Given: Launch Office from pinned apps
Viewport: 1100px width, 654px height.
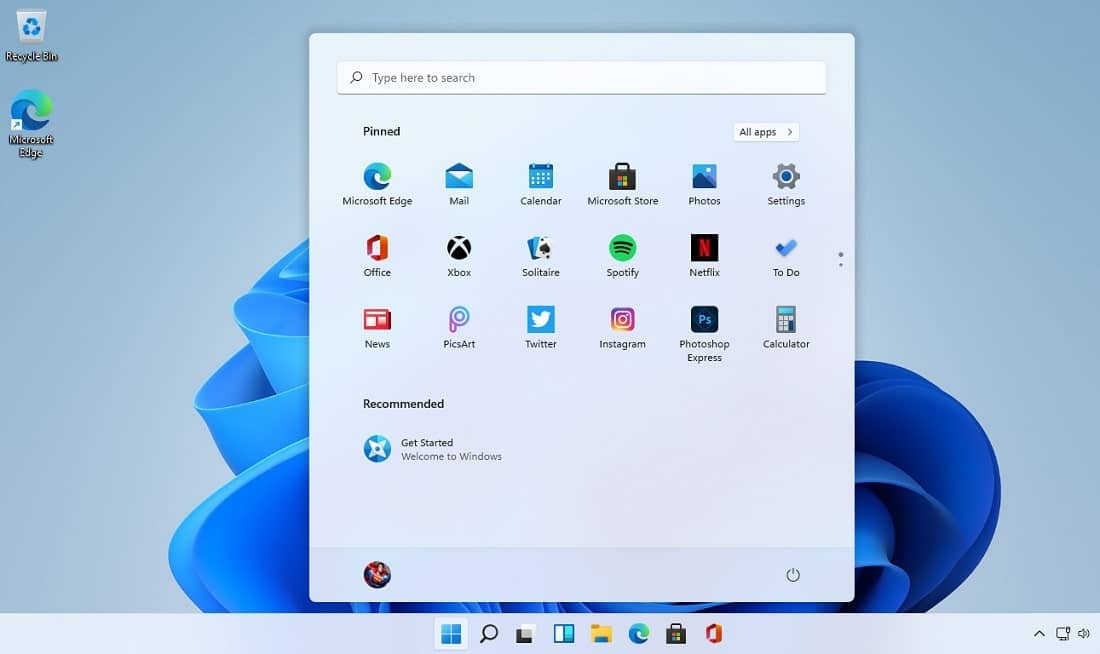Looking at the screenshot, I should [x=377, y=256].
